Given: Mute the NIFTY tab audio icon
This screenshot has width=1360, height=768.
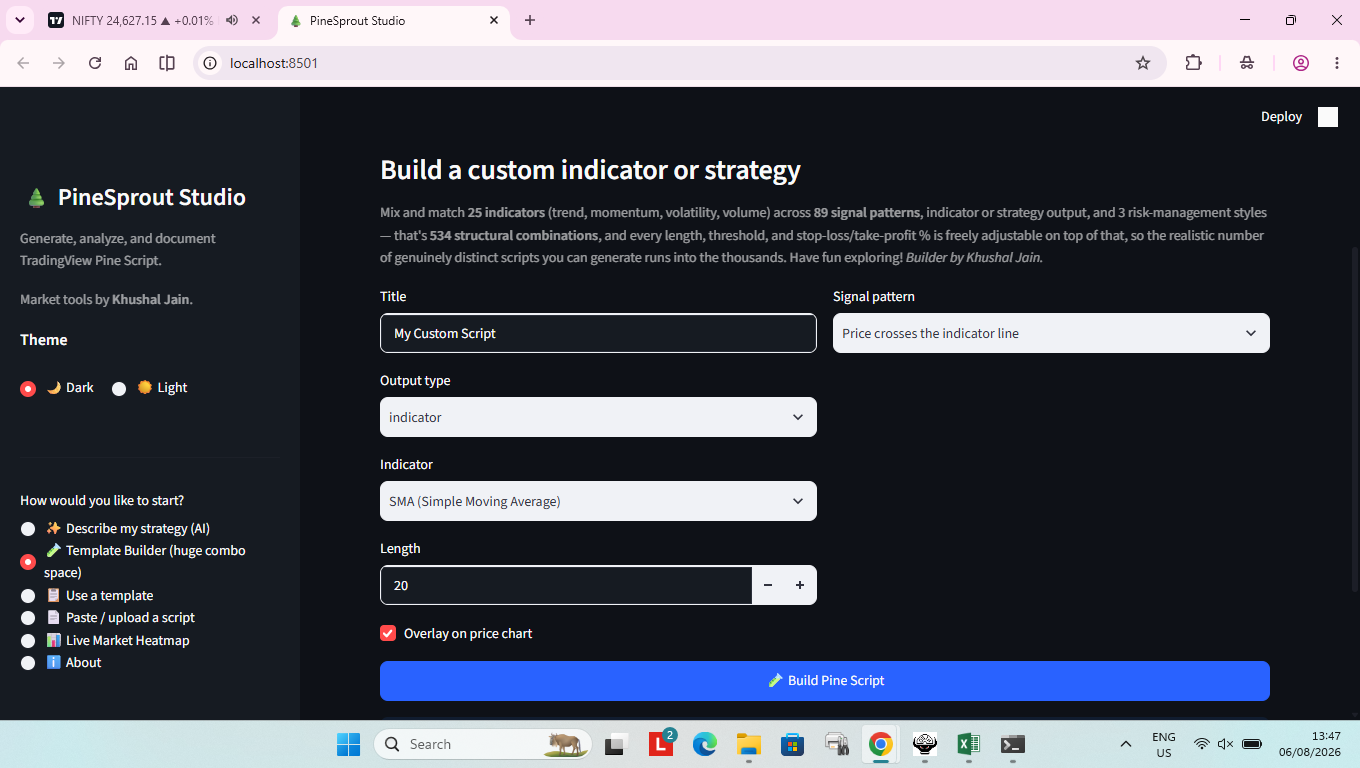Looking at the screenshot, I should click(232, 20).
